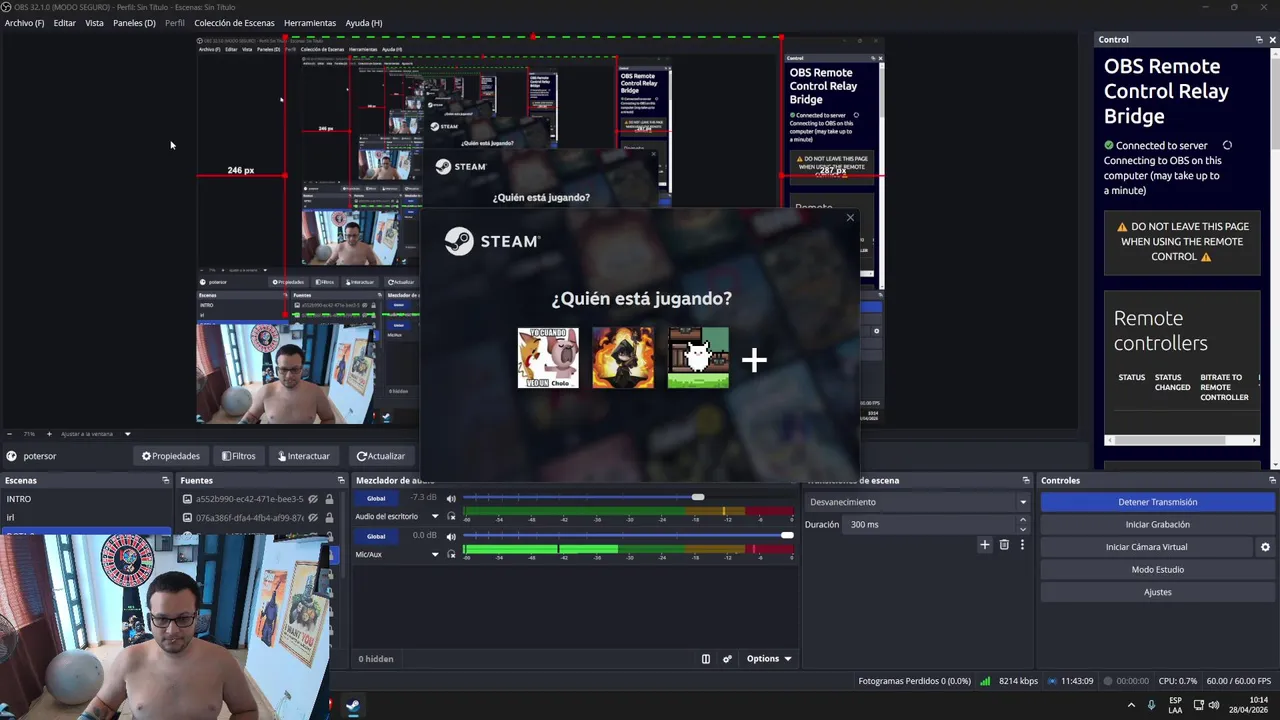Click the Steam taskbar icon

(x=353, y=706)
